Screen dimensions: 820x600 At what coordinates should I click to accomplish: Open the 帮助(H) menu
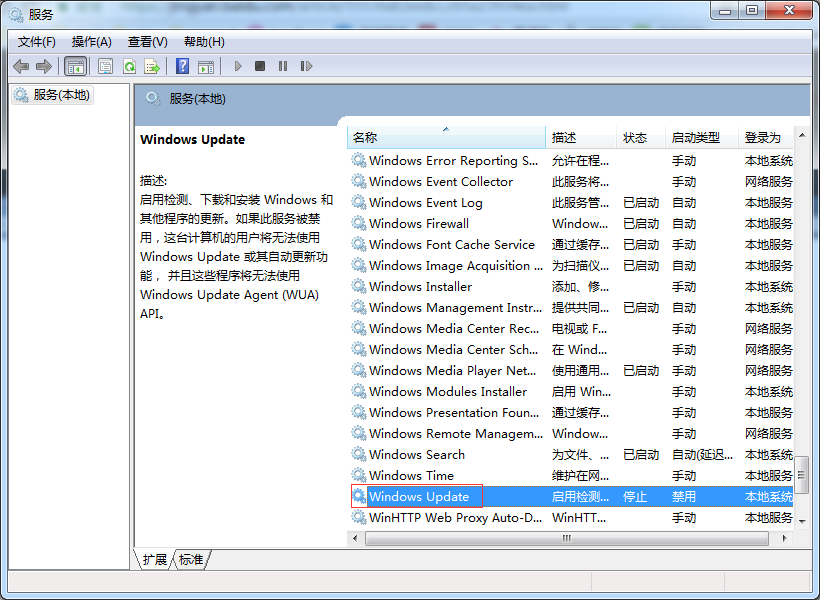point(204,42)
